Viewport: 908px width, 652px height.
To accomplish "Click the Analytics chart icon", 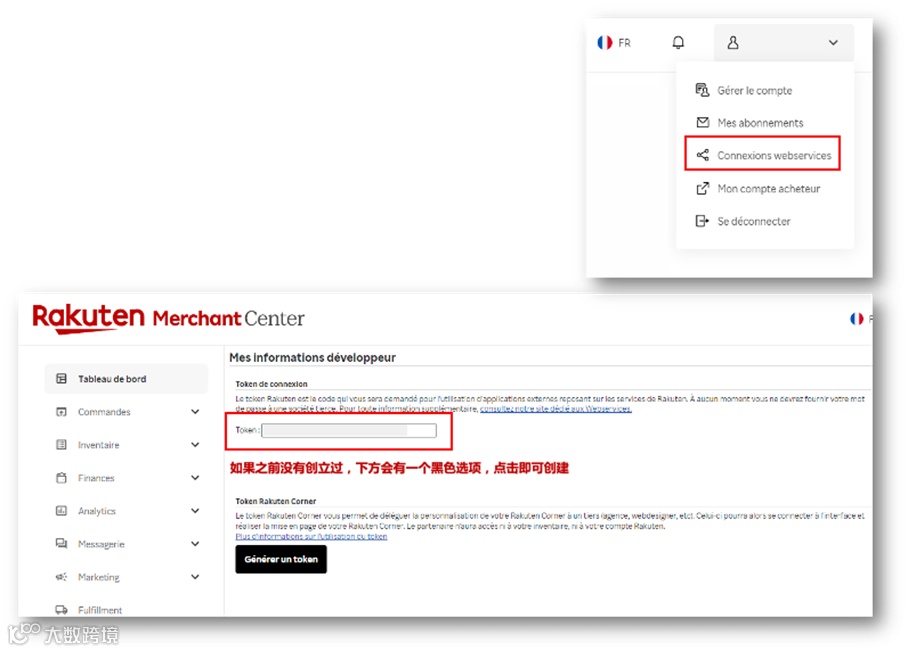I will pos(61,511).
